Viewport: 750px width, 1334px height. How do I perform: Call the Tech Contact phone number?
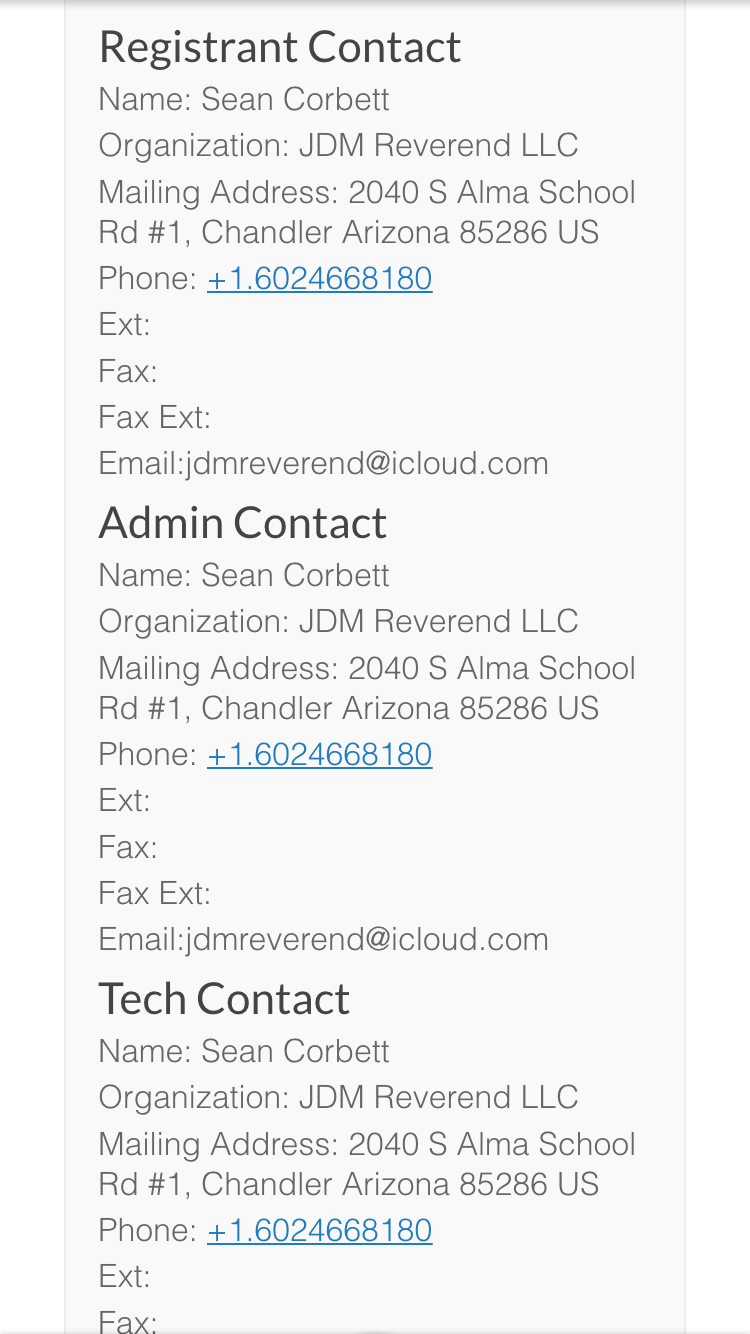[x=320, y=1230]
